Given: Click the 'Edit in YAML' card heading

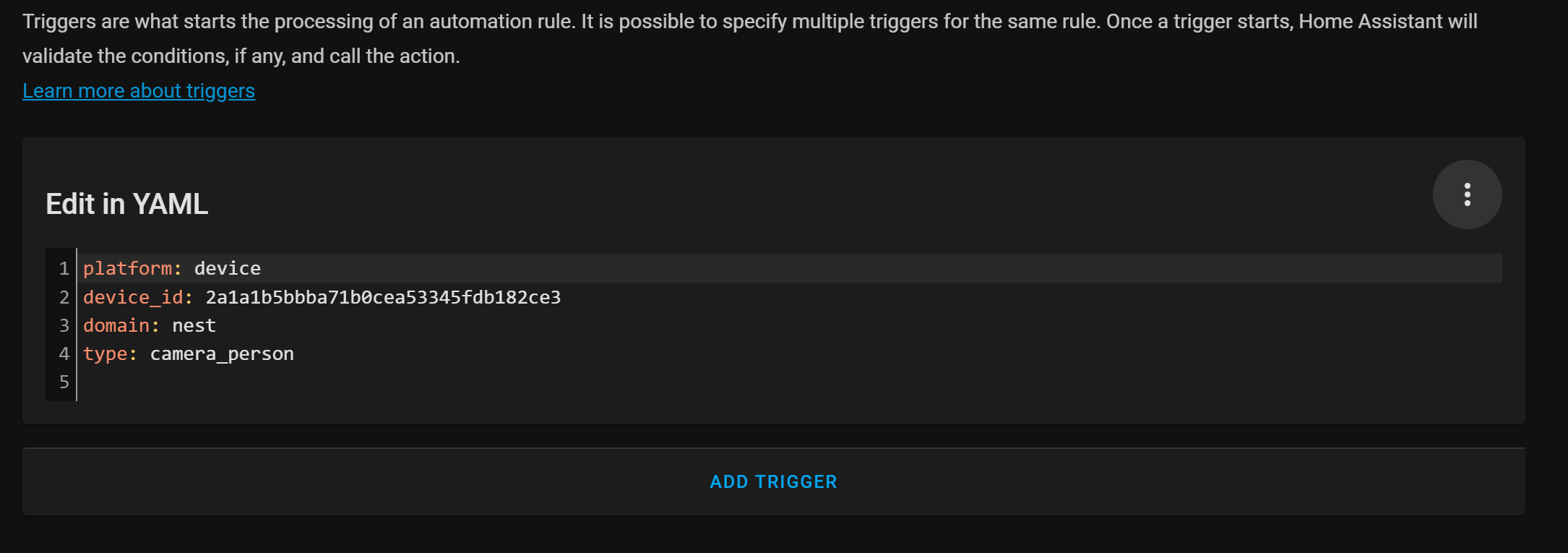Looking at the screenshot, I should coord(127,205).
